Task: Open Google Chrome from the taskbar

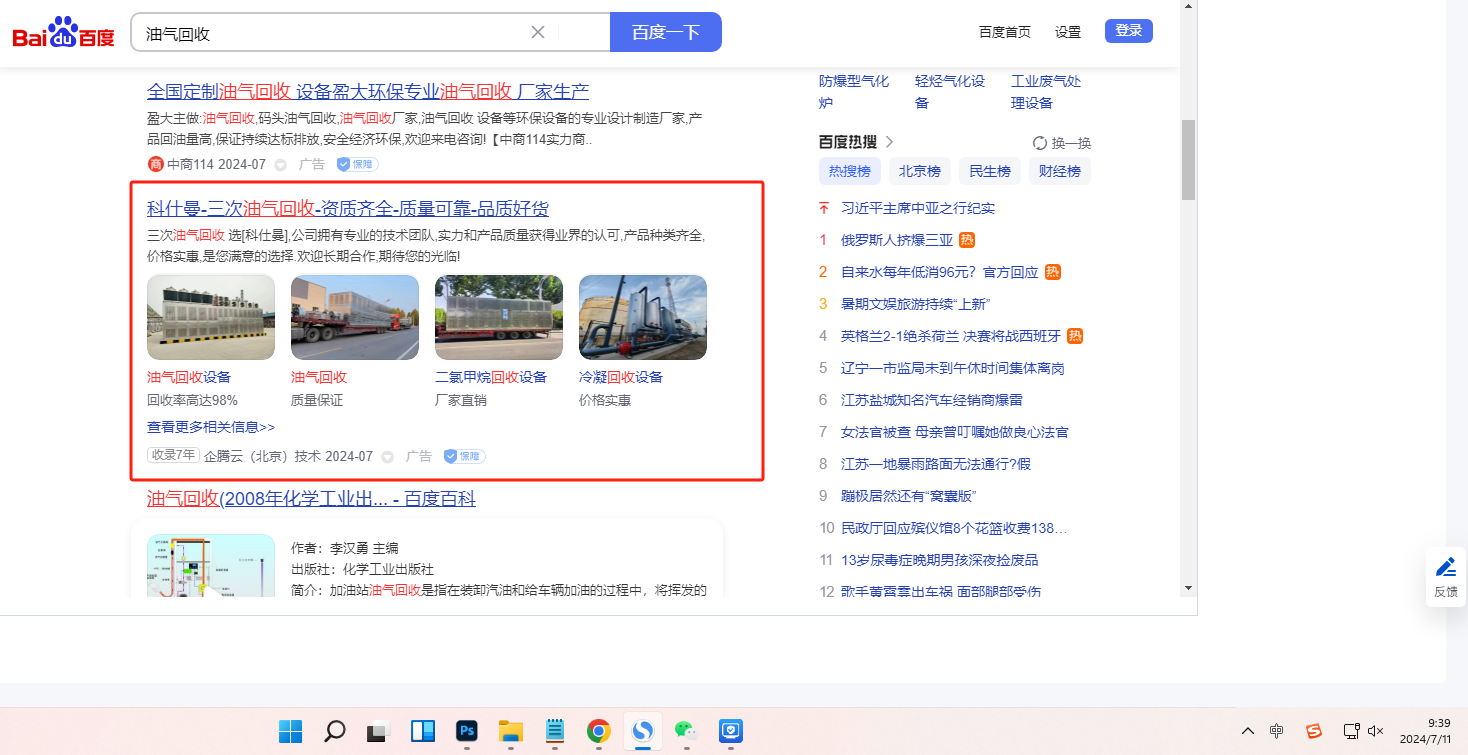Action: point(598,731)
